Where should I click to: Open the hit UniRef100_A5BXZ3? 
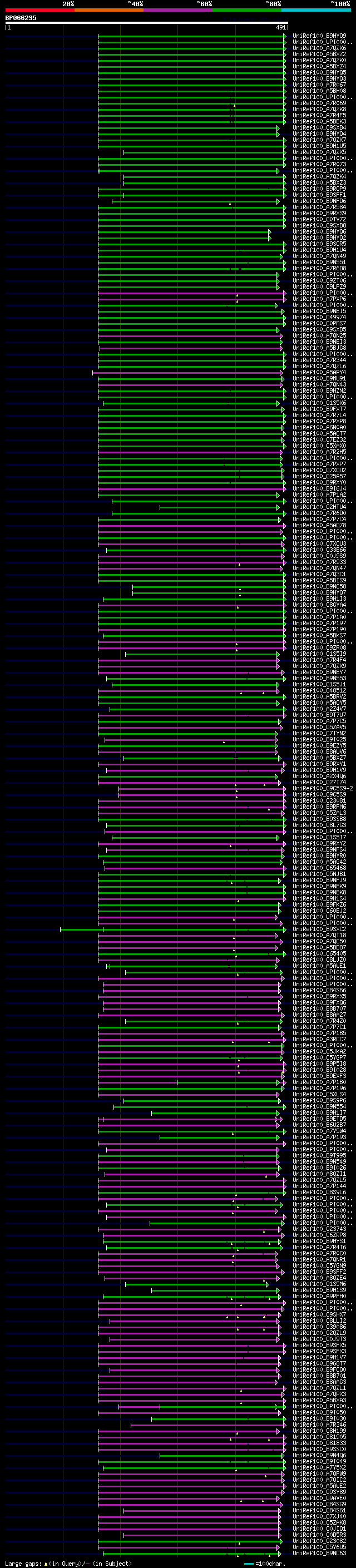click(319, 182)
